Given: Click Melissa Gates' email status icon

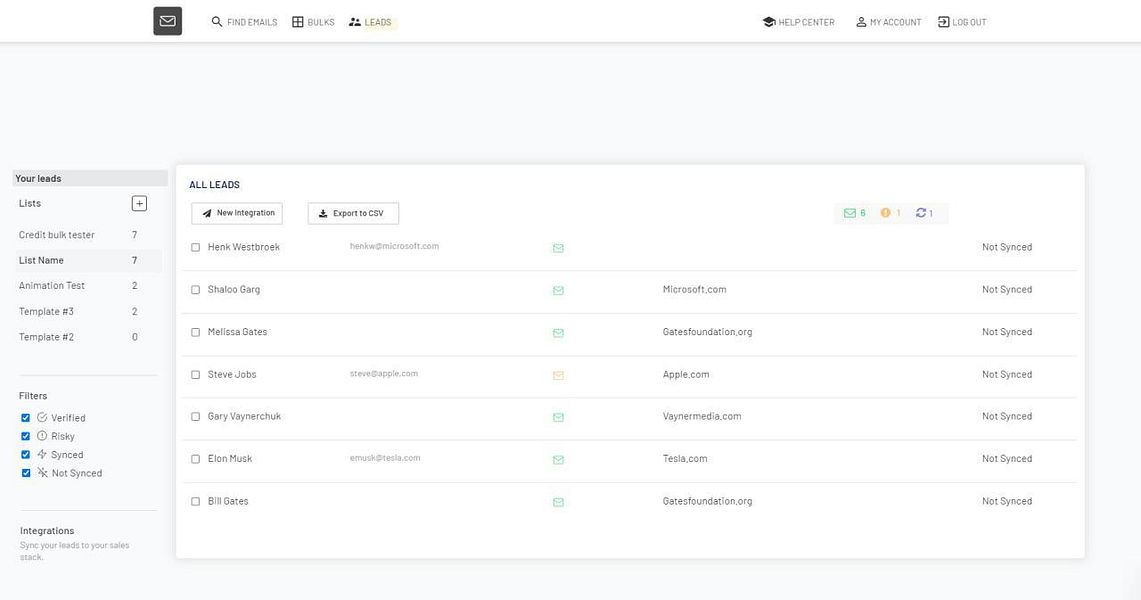Looking at the screenshot, I should pyautogui.click(x=558, y=333).
